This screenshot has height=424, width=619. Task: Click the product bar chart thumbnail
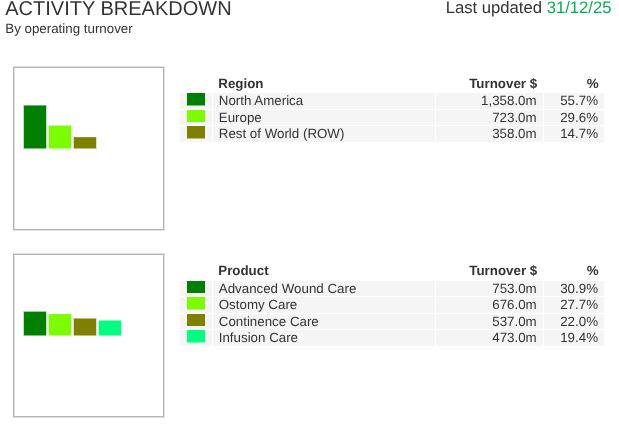[x=88, y=335]
